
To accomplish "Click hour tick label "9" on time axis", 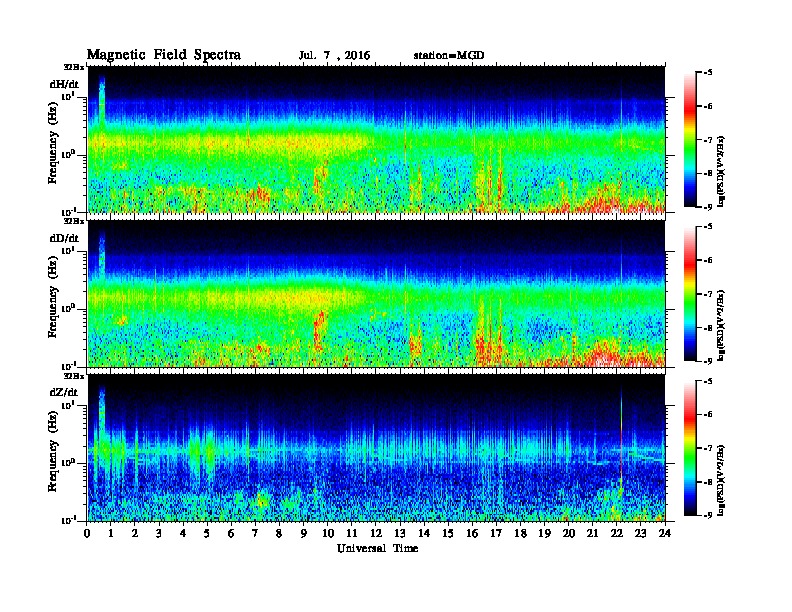I will 304,534.
